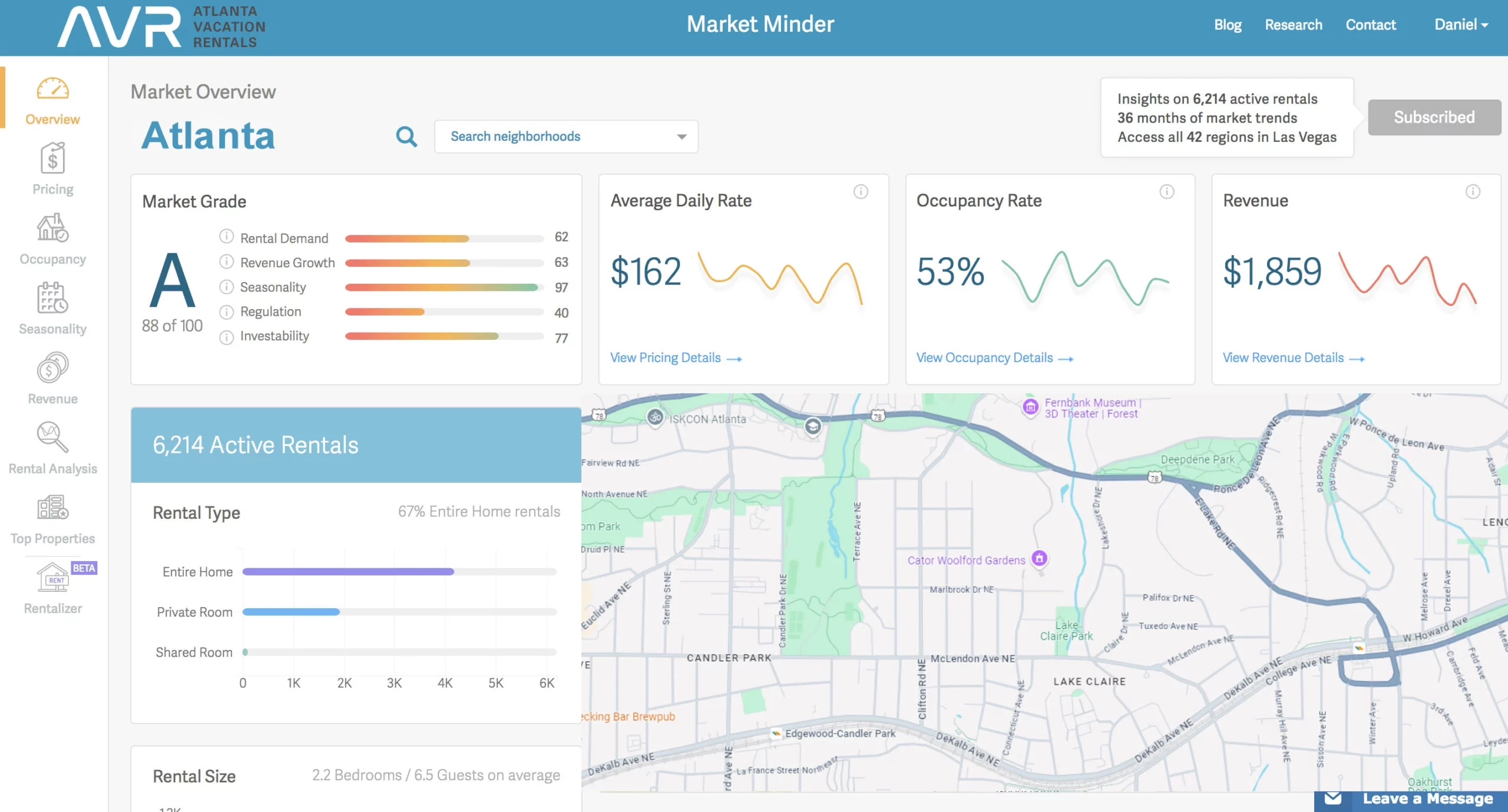Click the Leave a Message button
The height and width of the screenshot is (812, 1508).
(1411, 800)
